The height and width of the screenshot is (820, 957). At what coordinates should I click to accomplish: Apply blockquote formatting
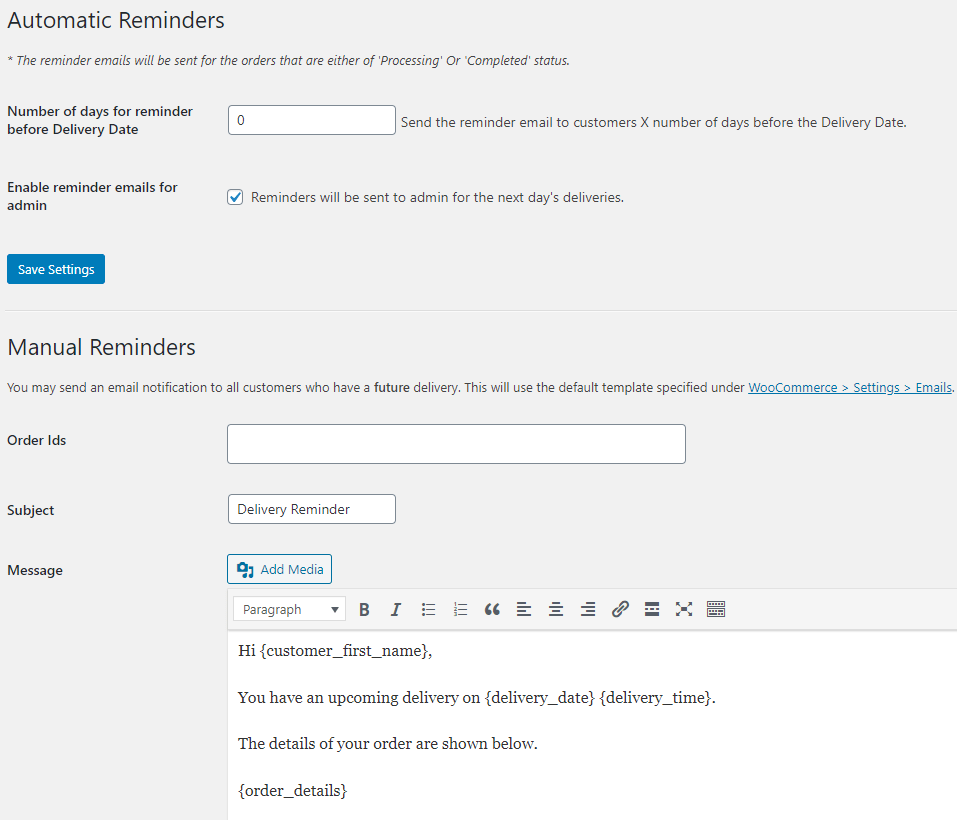tap(492, 609)
